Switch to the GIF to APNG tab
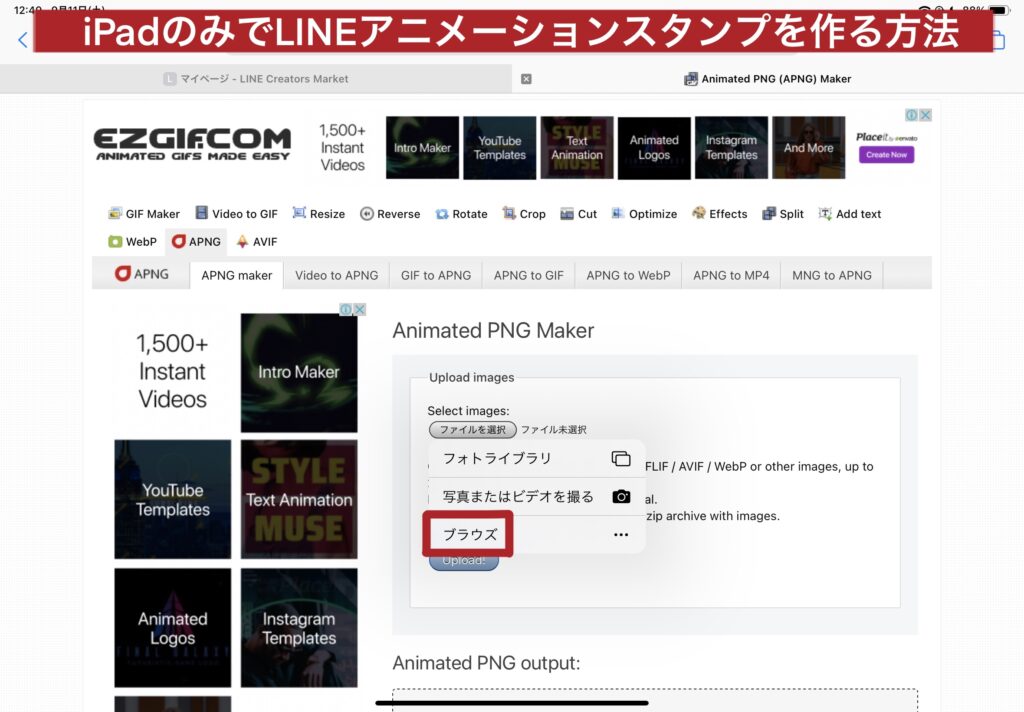The width and height of the screenshot is (1024, 712). [x=436, y=276]
